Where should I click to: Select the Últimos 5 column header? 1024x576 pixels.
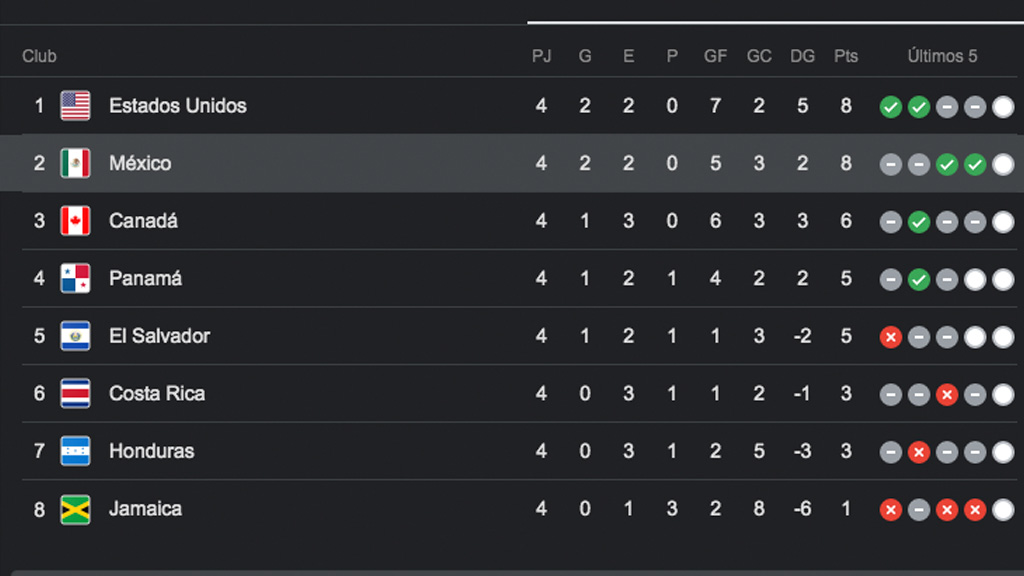point(942,56)
